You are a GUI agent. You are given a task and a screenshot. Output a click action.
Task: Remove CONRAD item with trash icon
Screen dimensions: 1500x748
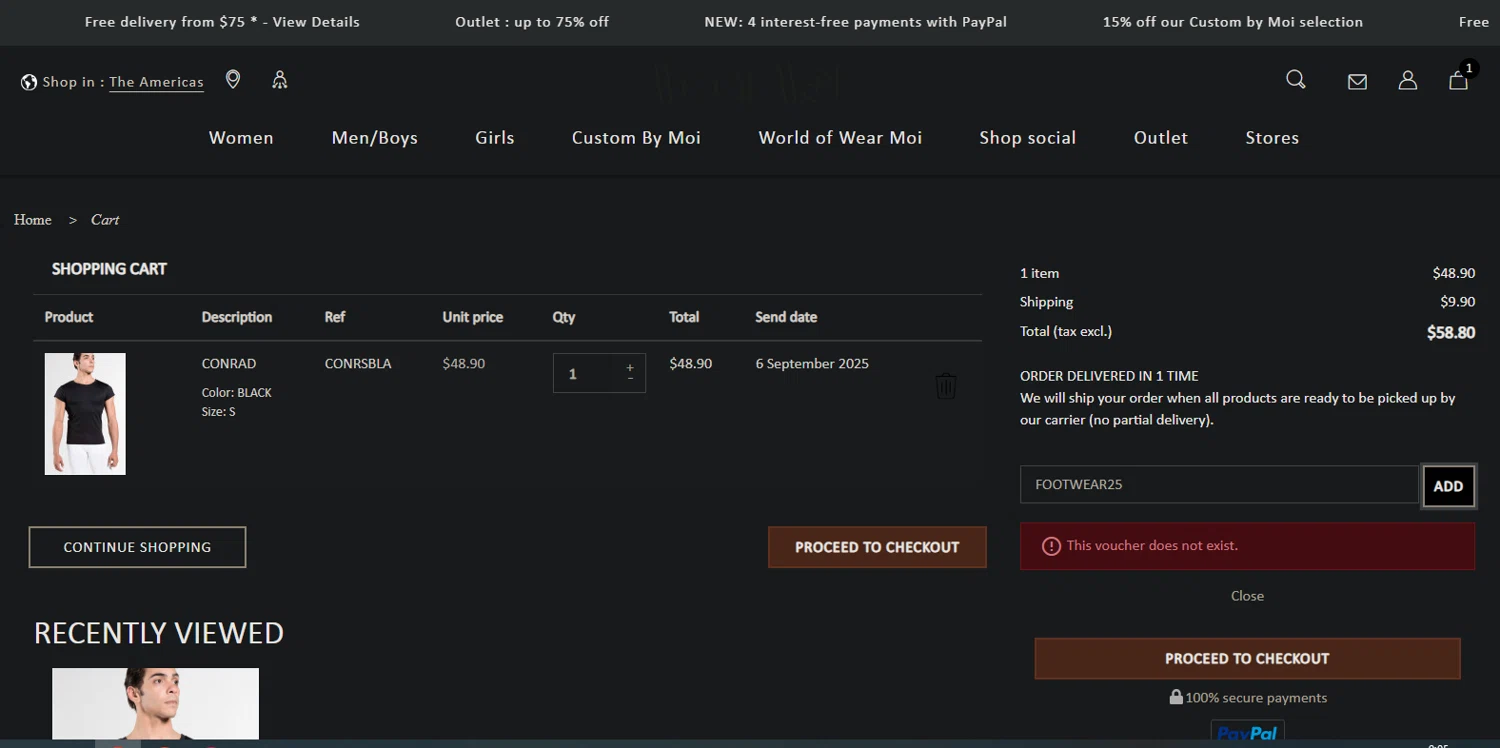(x=946, y=386)
